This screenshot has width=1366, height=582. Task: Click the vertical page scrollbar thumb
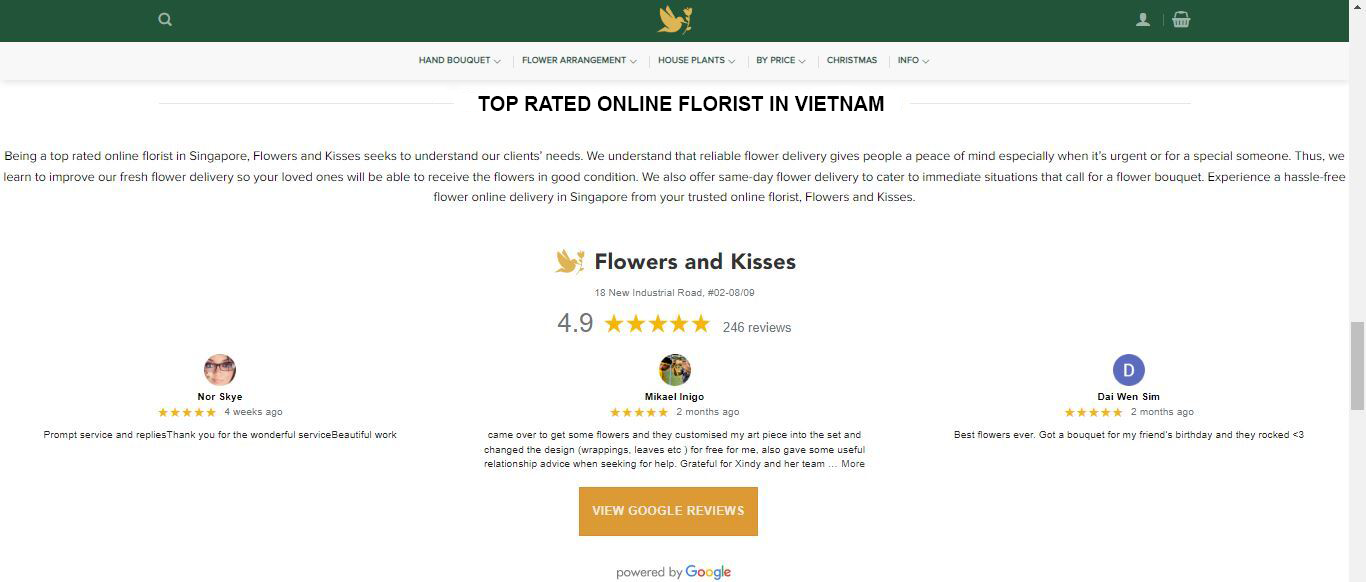click(1357, 365)
